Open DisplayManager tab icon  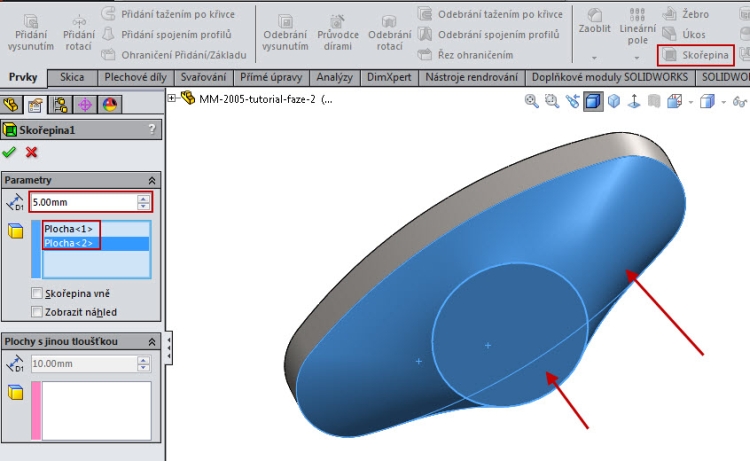(x=110, y=104)
